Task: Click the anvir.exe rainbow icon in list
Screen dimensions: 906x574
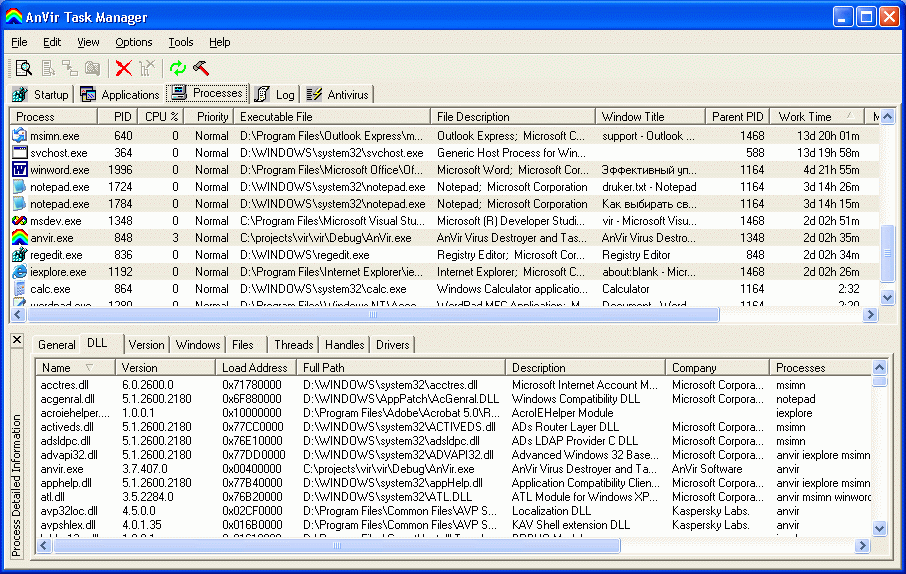Action: (20, 238)
